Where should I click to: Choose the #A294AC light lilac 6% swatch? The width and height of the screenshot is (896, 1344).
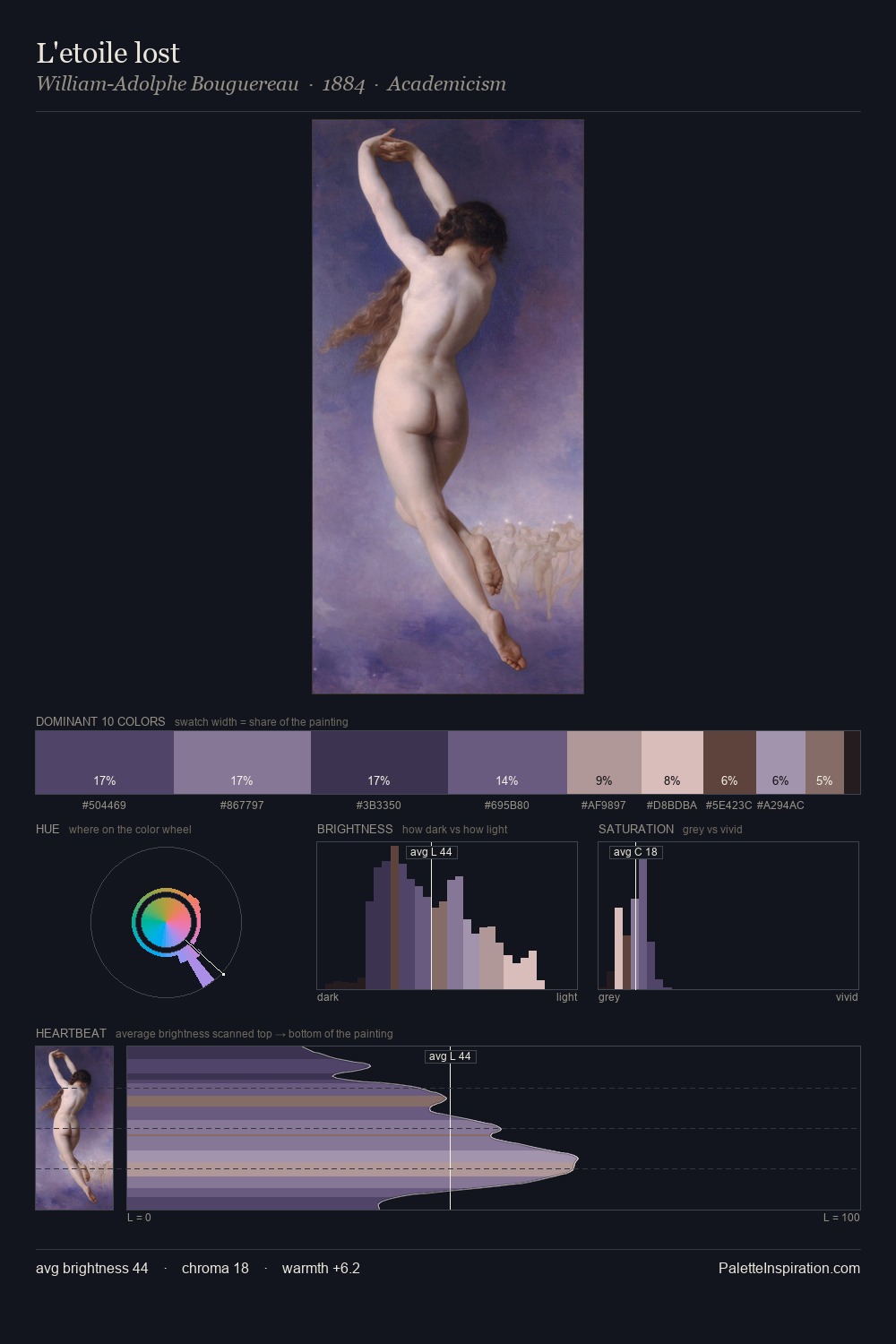coord(780,762)
